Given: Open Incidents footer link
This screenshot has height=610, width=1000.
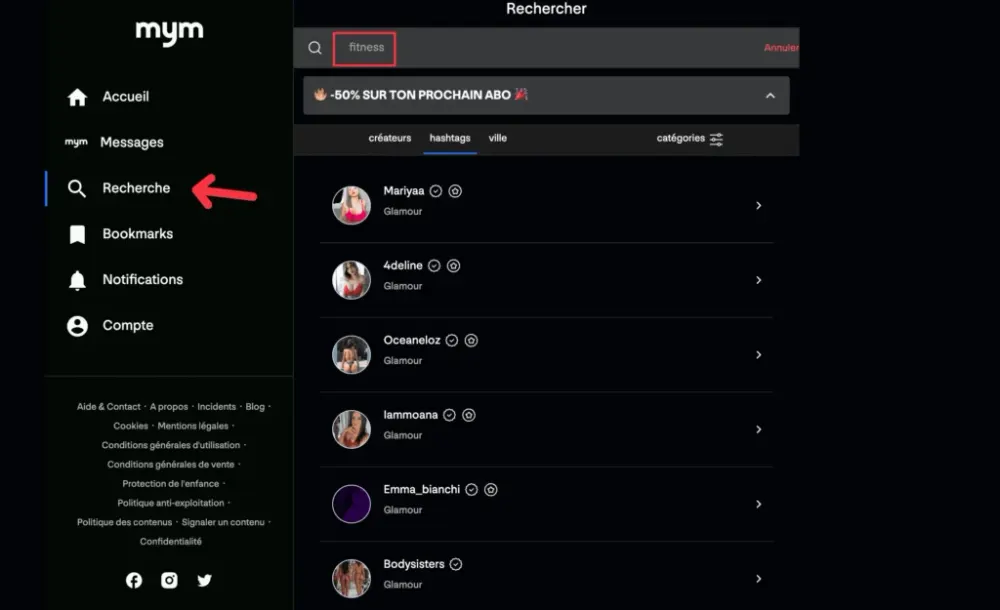Looking at the screenshot, I should [x=216, y=406].
